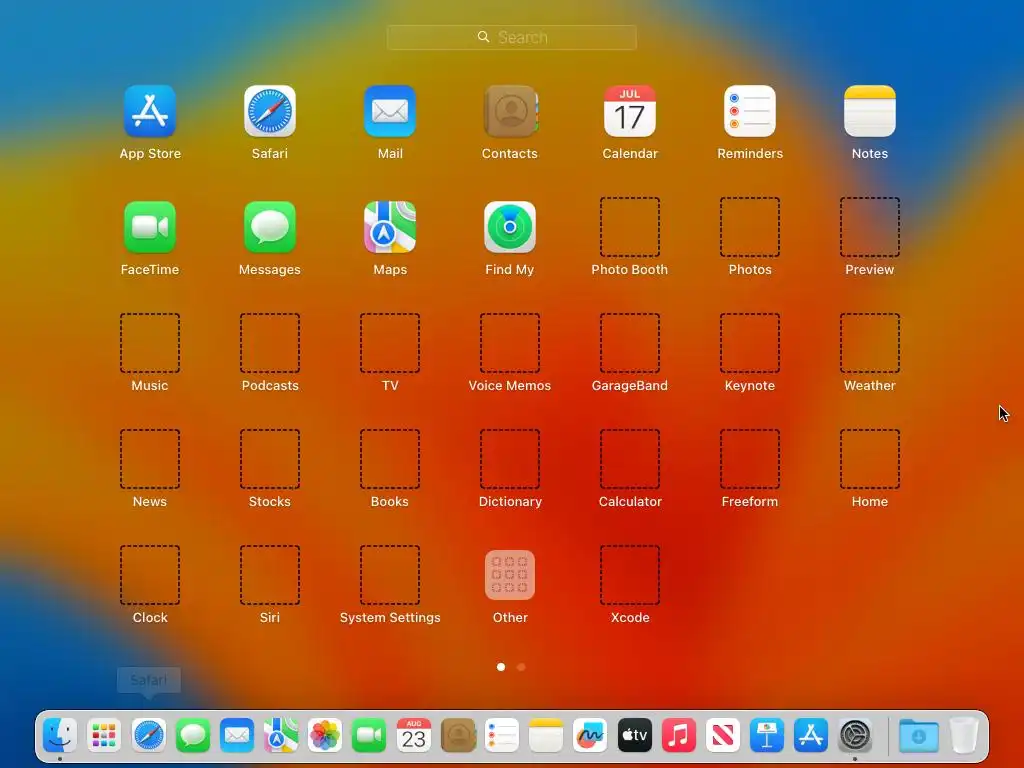Open Mail from the Dock
1024x768 pixels.
pyautogui.click(x=236, y=735)
